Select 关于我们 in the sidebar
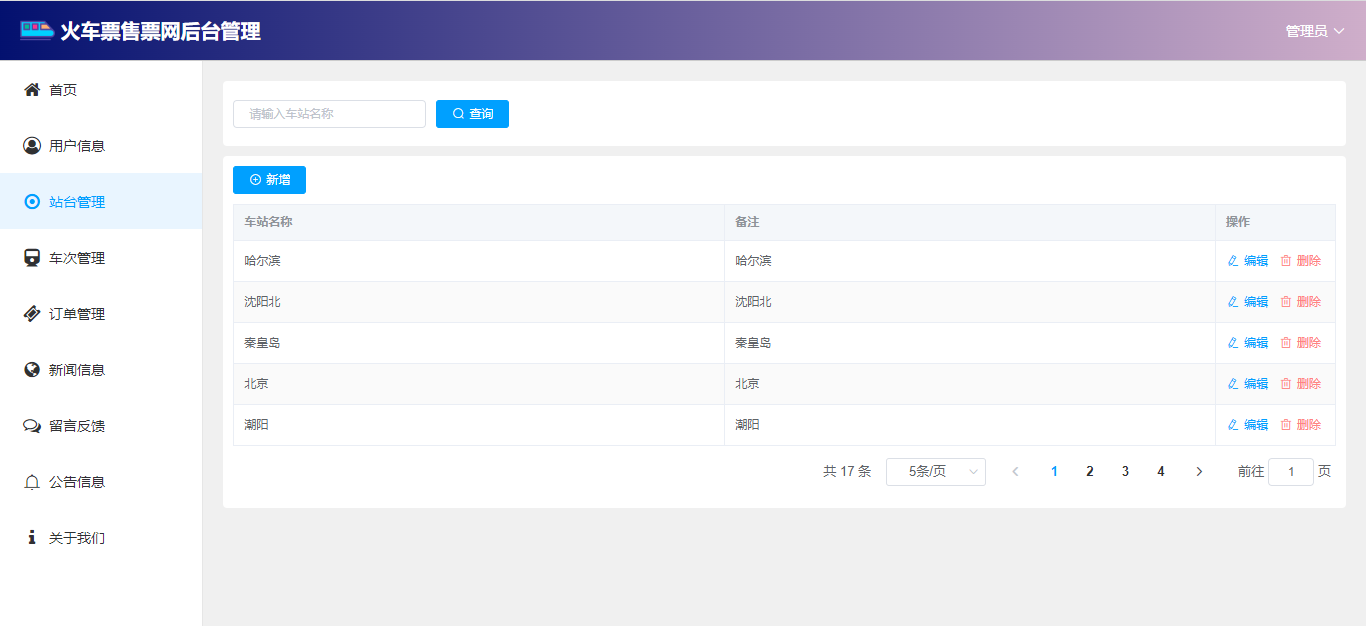Viewport: 1366px width, 626px height. point(77,538)
